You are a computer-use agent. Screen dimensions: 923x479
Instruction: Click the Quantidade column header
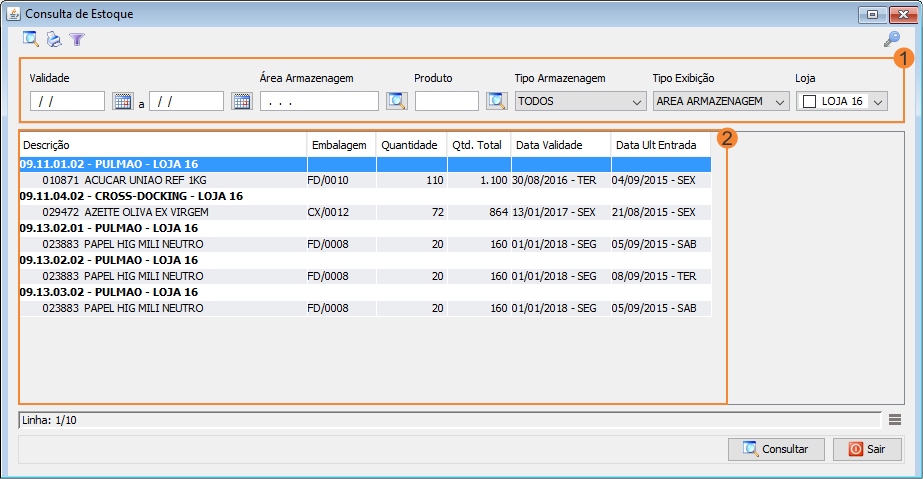[x=411, y=145]
